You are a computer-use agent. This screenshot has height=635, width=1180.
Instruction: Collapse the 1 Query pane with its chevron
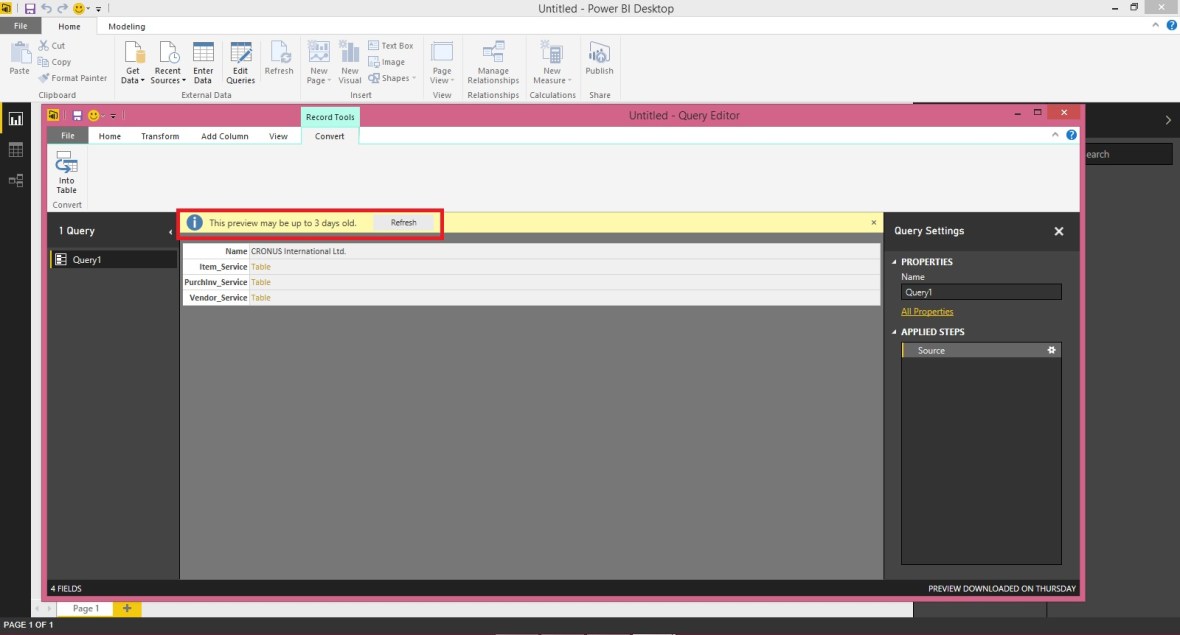coord(169,231)
